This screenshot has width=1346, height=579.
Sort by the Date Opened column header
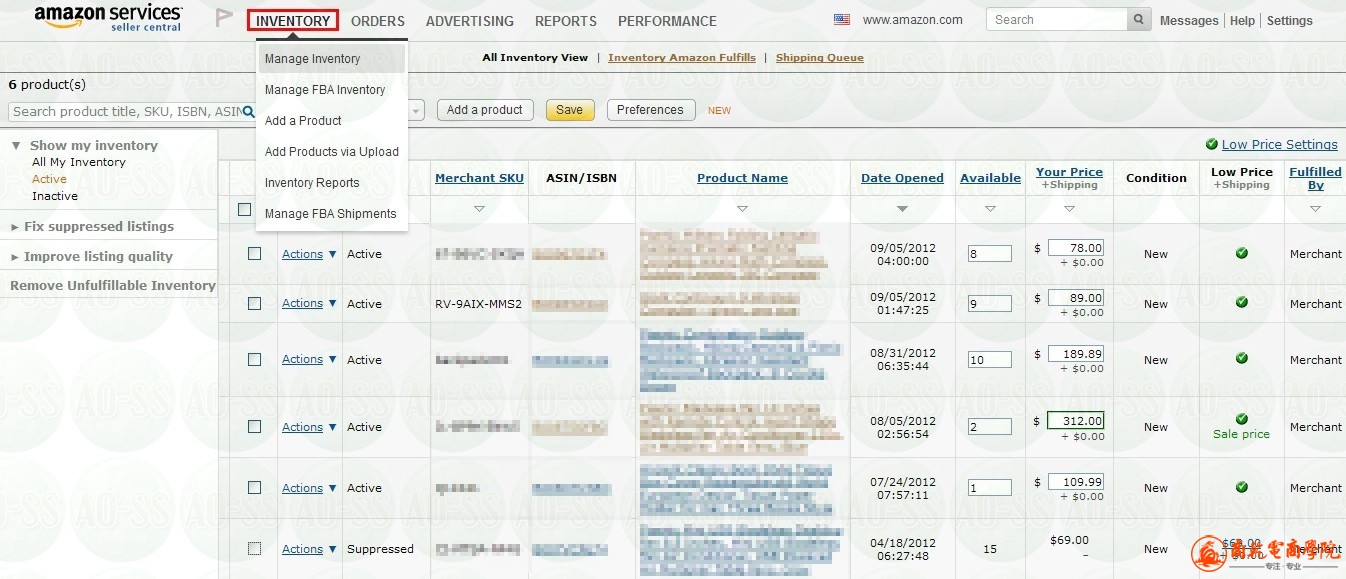click(902, 178)
